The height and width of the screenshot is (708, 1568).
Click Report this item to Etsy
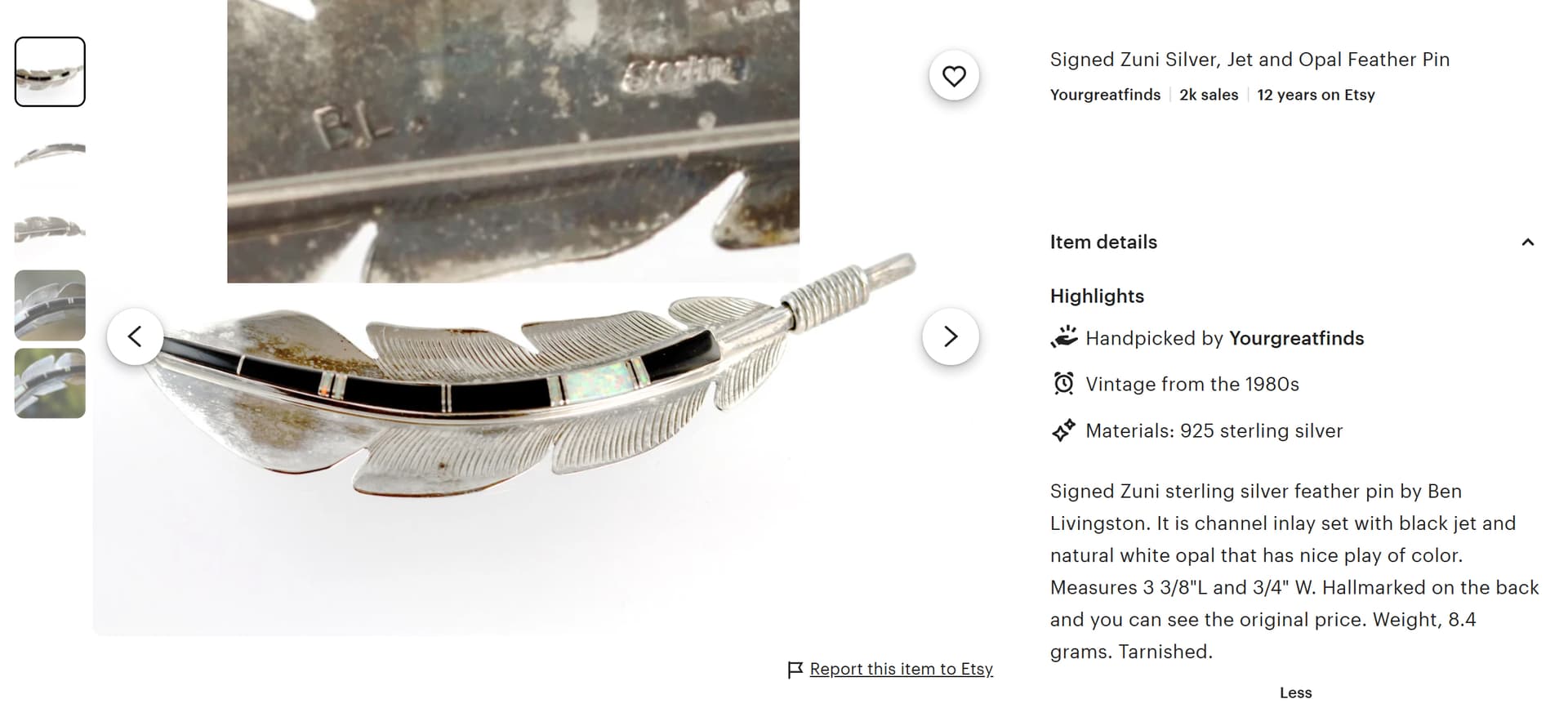901,670
